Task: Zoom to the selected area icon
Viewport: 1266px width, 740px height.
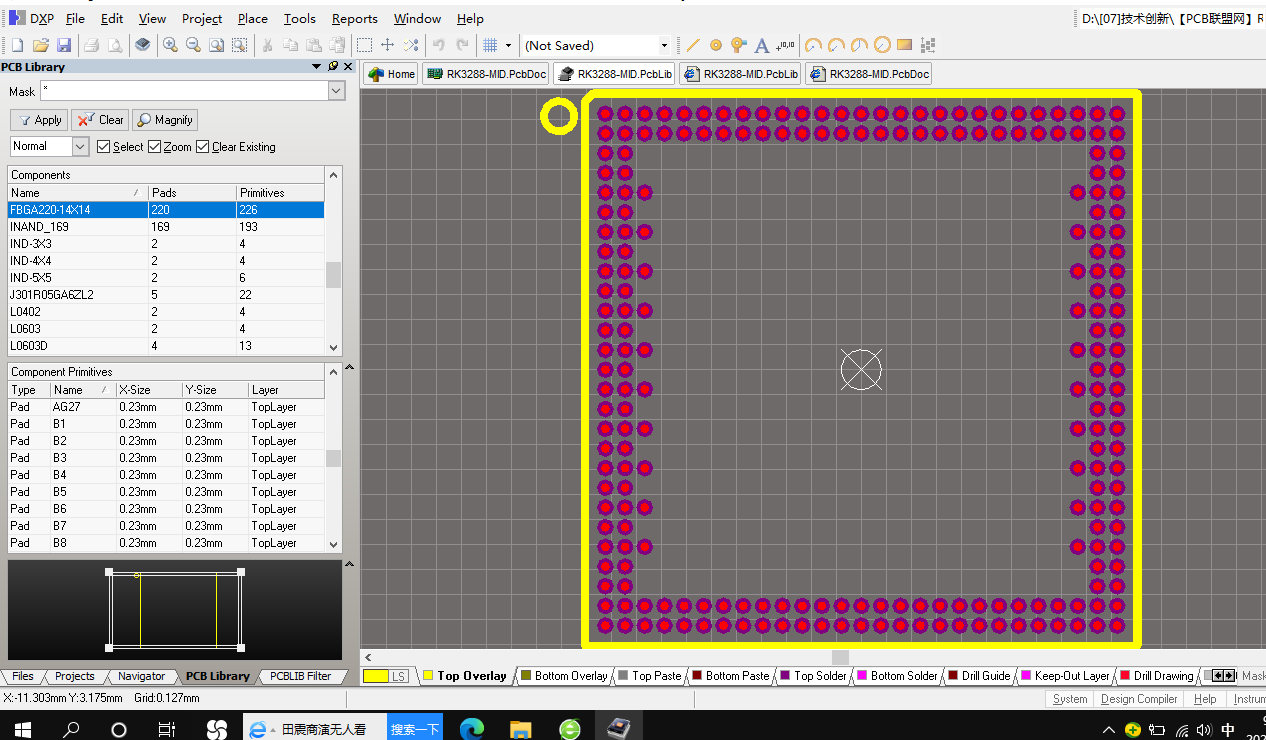Action: click(x=239, y=45)
